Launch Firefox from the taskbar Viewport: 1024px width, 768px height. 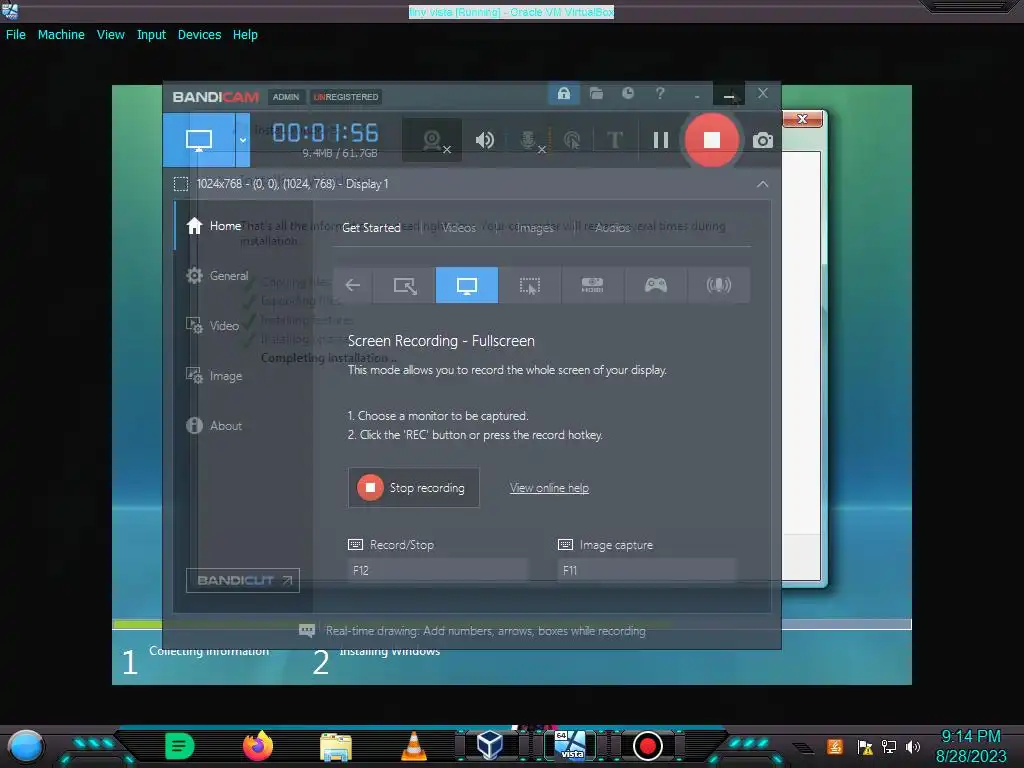[x=258, y=746]
